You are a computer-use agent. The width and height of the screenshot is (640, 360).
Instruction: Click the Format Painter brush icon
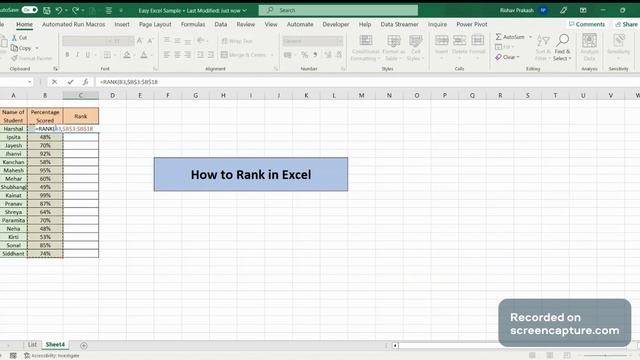pyautogui.click(x=14, y=58)
